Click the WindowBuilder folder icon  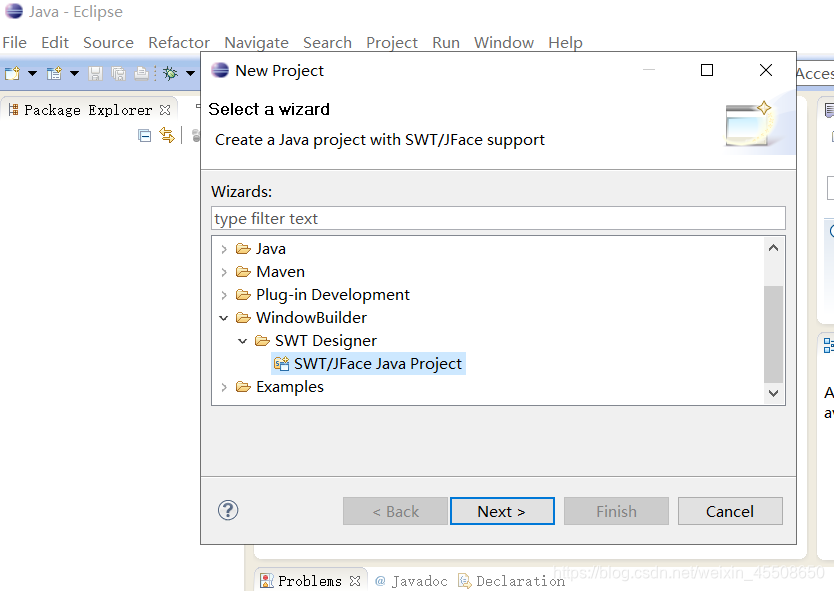(243, 318)
